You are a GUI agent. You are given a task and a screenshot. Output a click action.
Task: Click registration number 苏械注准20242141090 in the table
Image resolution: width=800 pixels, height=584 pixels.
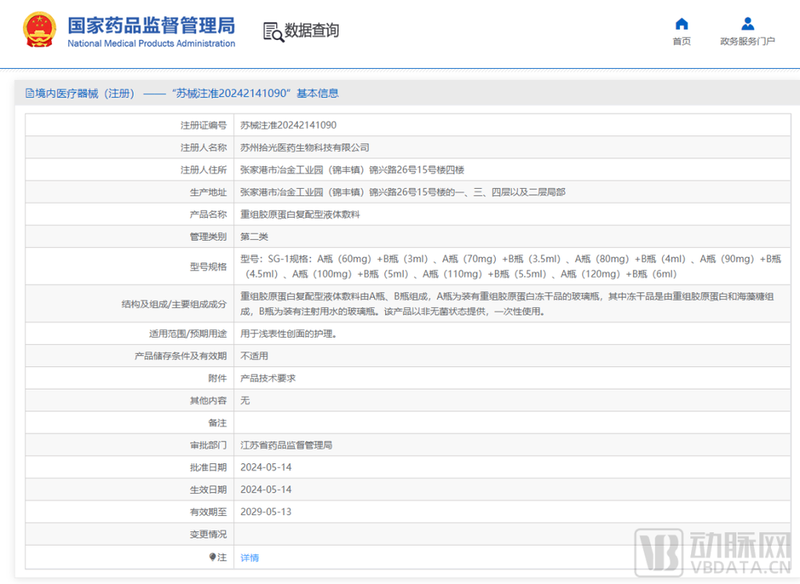point(288,125)
